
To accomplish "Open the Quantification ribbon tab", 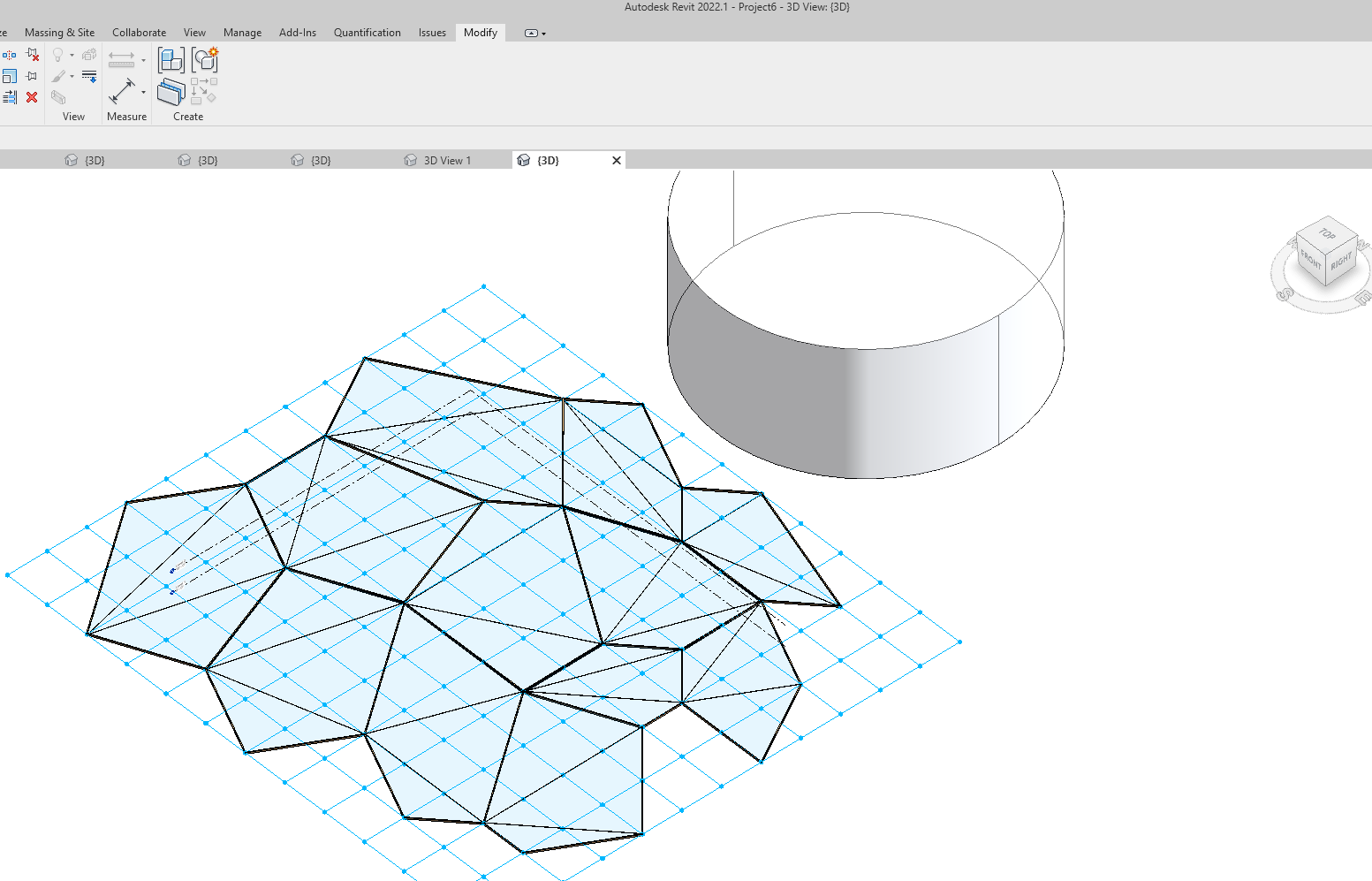I will click(367, 33).
